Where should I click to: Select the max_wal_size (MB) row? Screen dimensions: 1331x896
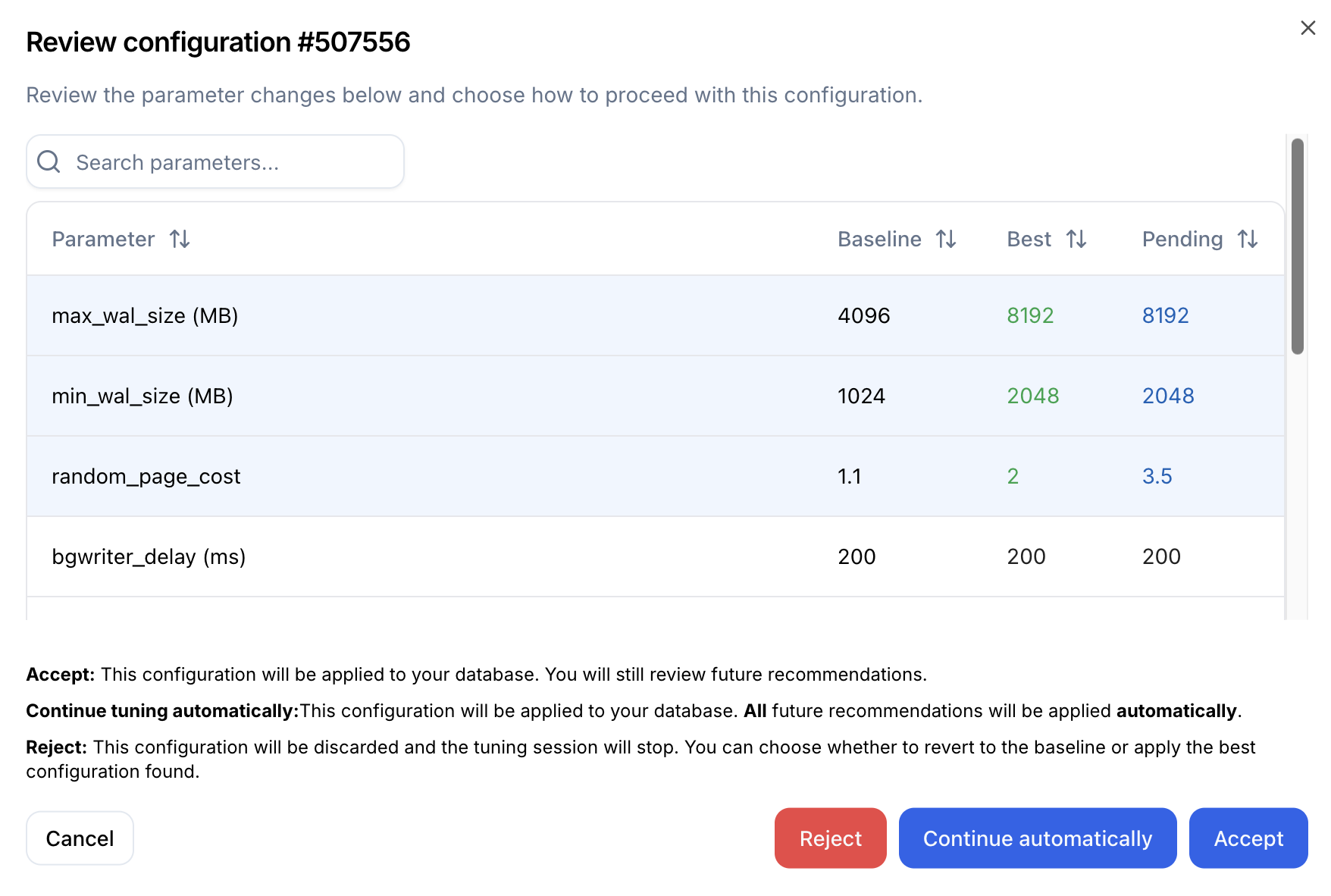[x=455, y=315]
